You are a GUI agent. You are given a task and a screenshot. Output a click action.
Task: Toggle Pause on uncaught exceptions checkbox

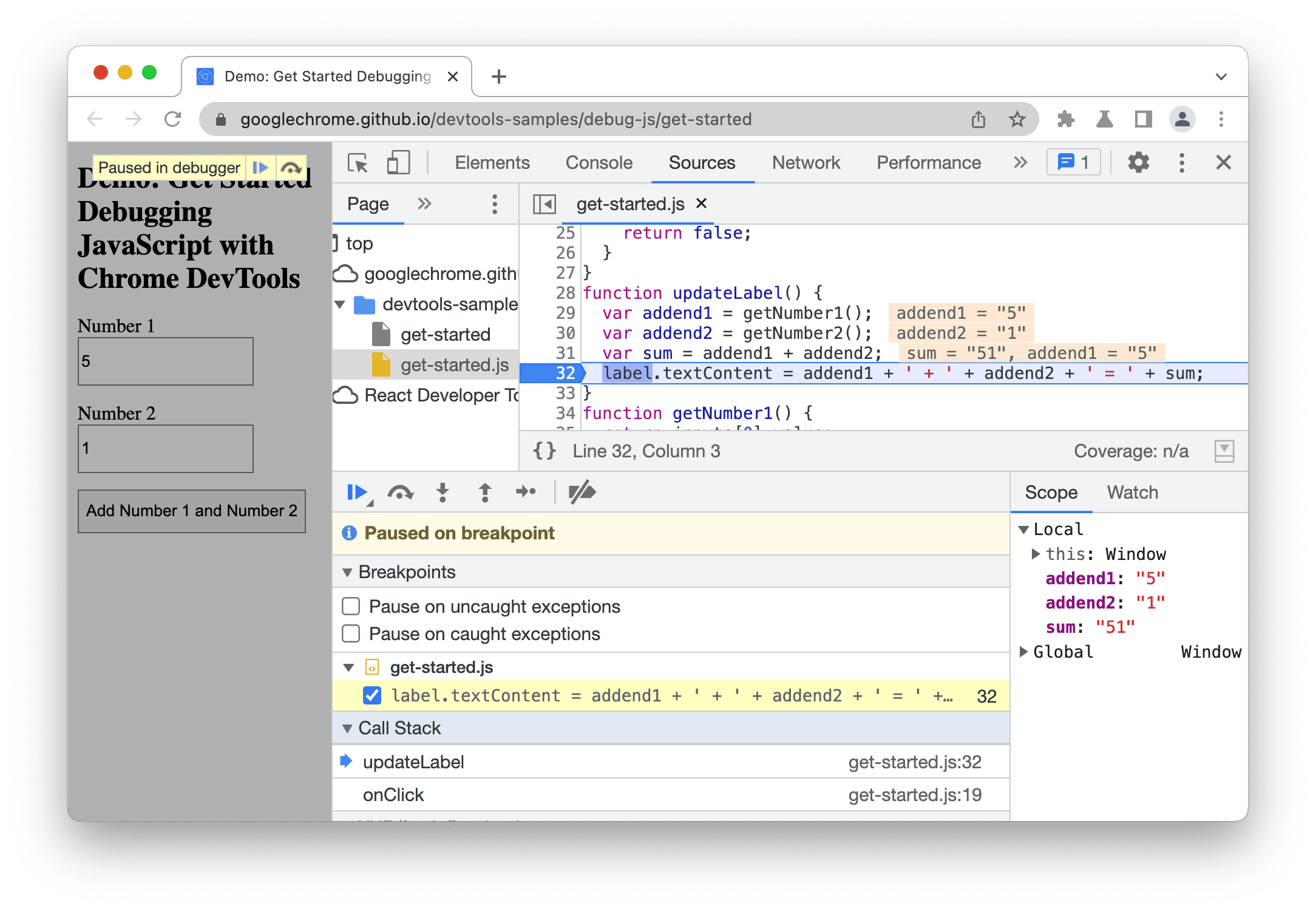pyautogui.click(x=356, y=605)
